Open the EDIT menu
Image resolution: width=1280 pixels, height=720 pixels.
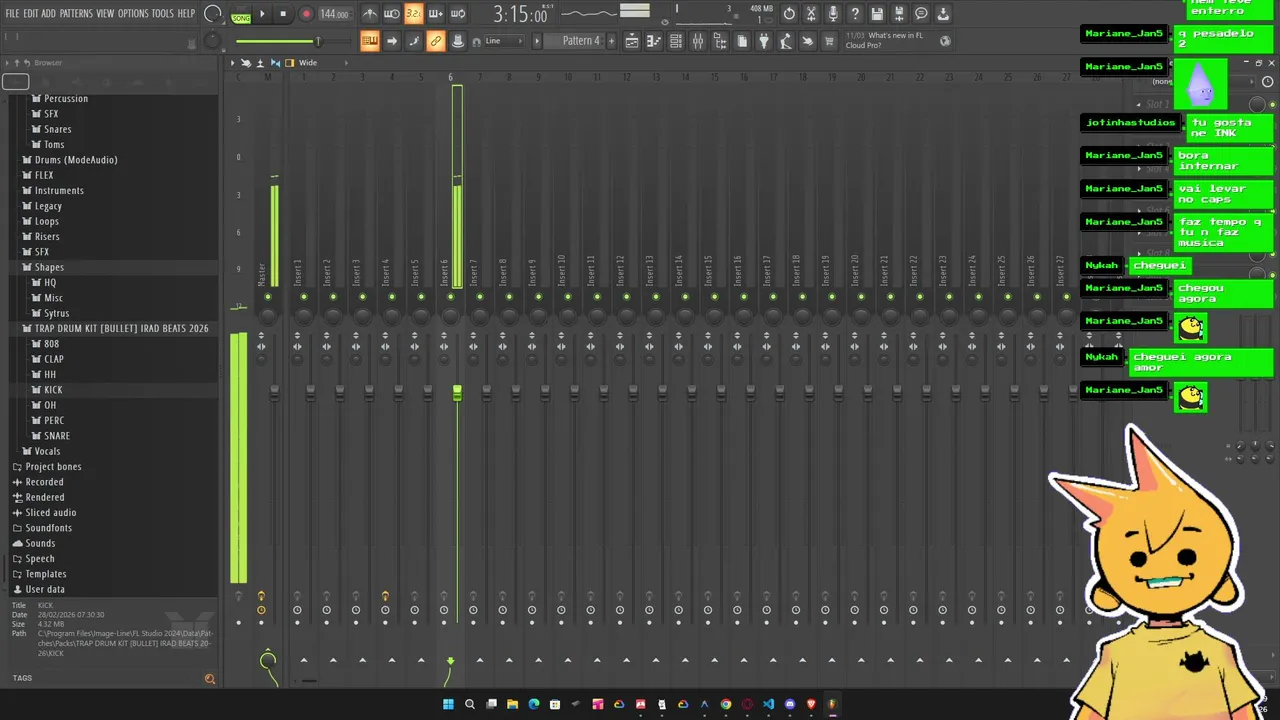click(31, 14)
